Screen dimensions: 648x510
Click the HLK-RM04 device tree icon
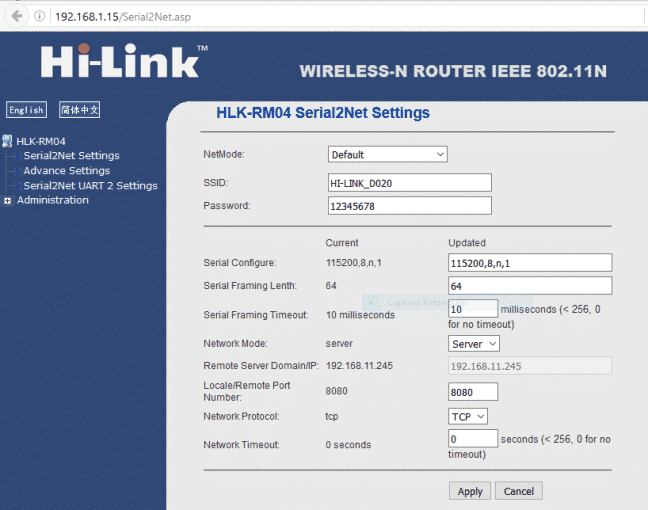[x=7, y=141]
